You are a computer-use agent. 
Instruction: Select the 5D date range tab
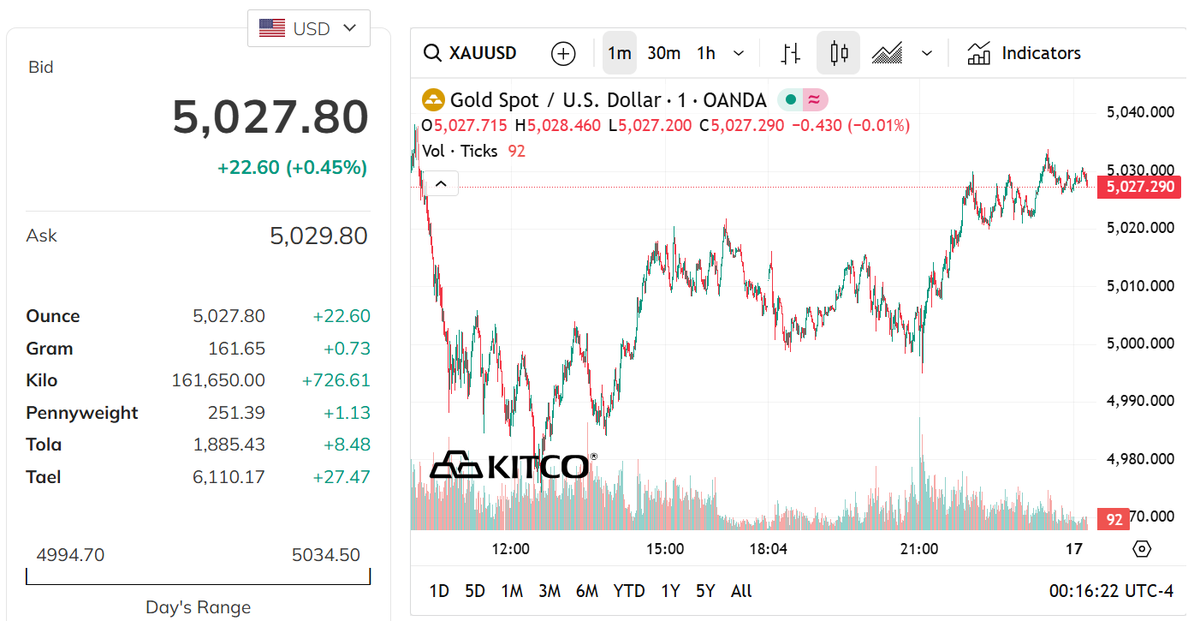tap(475, 591)
